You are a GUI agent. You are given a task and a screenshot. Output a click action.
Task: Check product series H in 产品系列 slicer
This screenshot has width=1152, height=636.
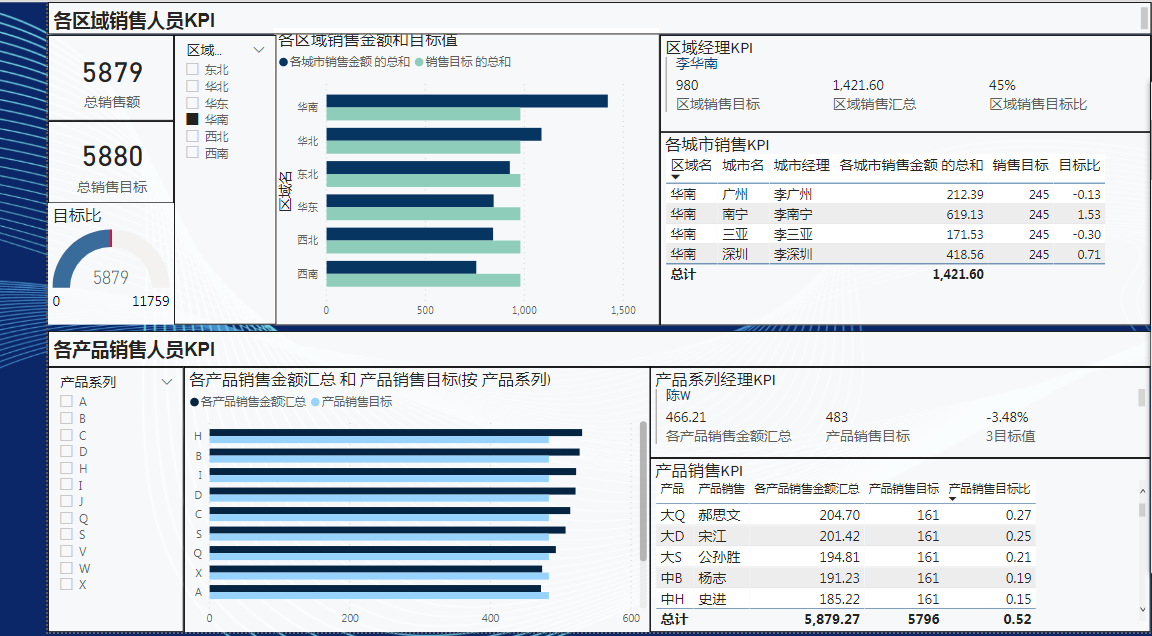pos(66,468)
